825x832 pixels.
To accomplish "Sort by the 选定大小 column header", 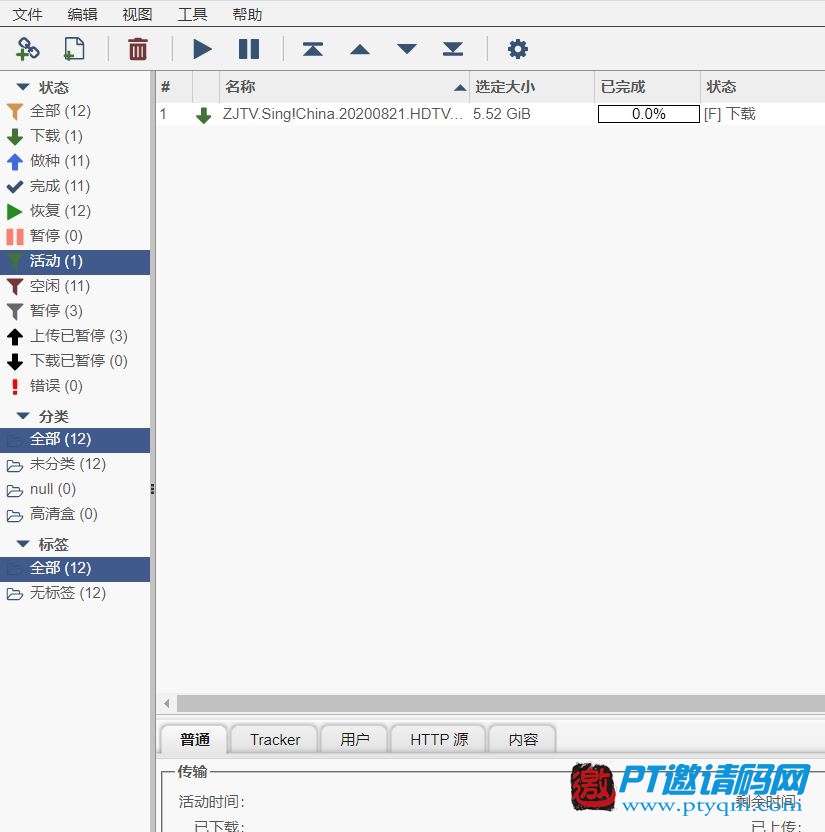I will click(x=532, y=86).
